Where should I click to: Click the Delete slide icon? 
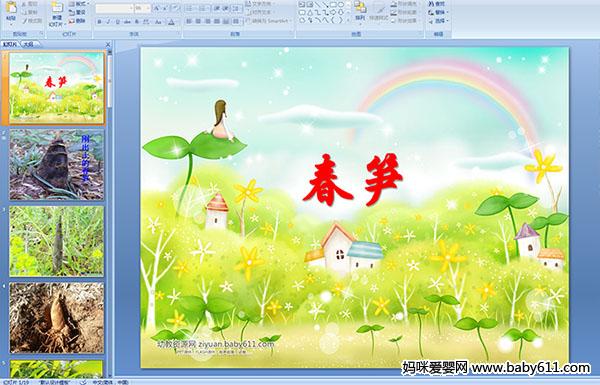[77, 21]
